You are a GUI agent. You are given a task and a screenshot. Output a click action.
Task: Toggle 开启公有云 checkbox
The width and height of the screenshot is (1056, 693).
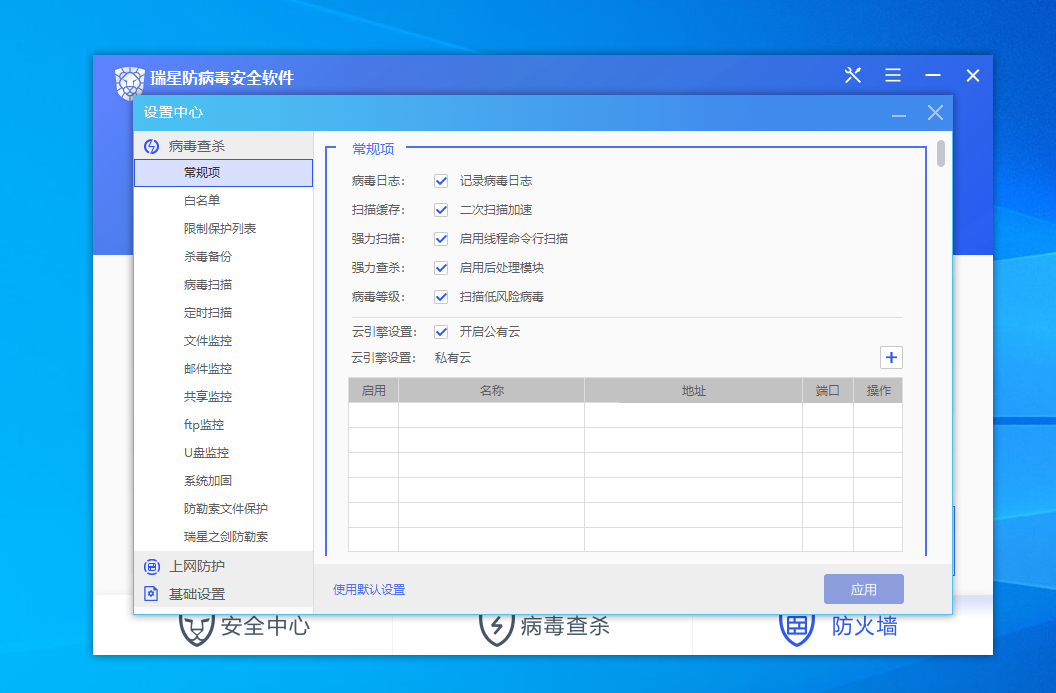coord(441,332)
